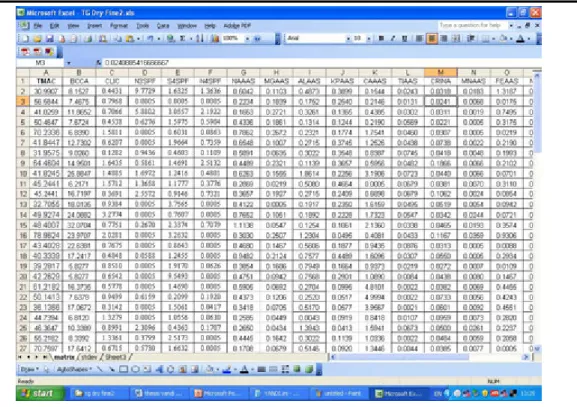Click the first Adobe PDF convert icon
The width and height of the screenshot is (577, 407).
click(25, 52)
